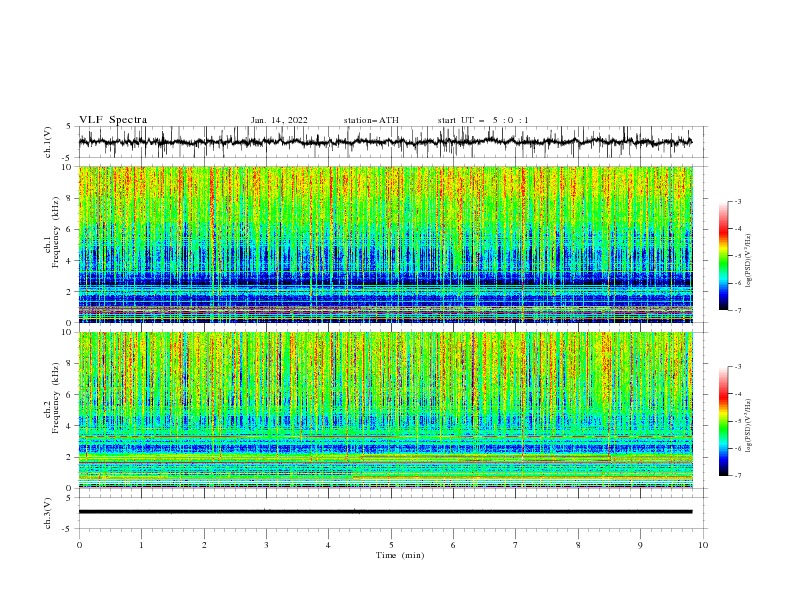Click the ch.1 PSD color scale bar
The image size is (792, 612).
[x=723, y=256]
